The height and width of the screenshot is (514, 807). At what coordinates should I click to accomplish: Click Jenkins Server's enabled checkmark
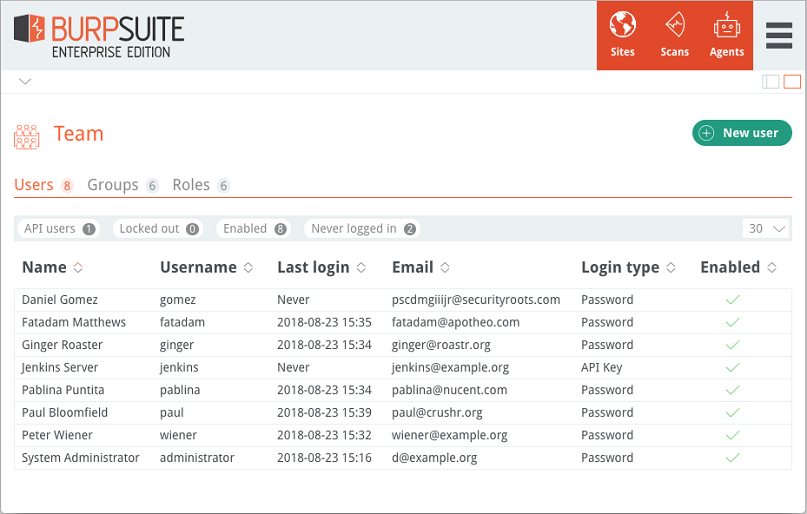click(x=732, y=367)
